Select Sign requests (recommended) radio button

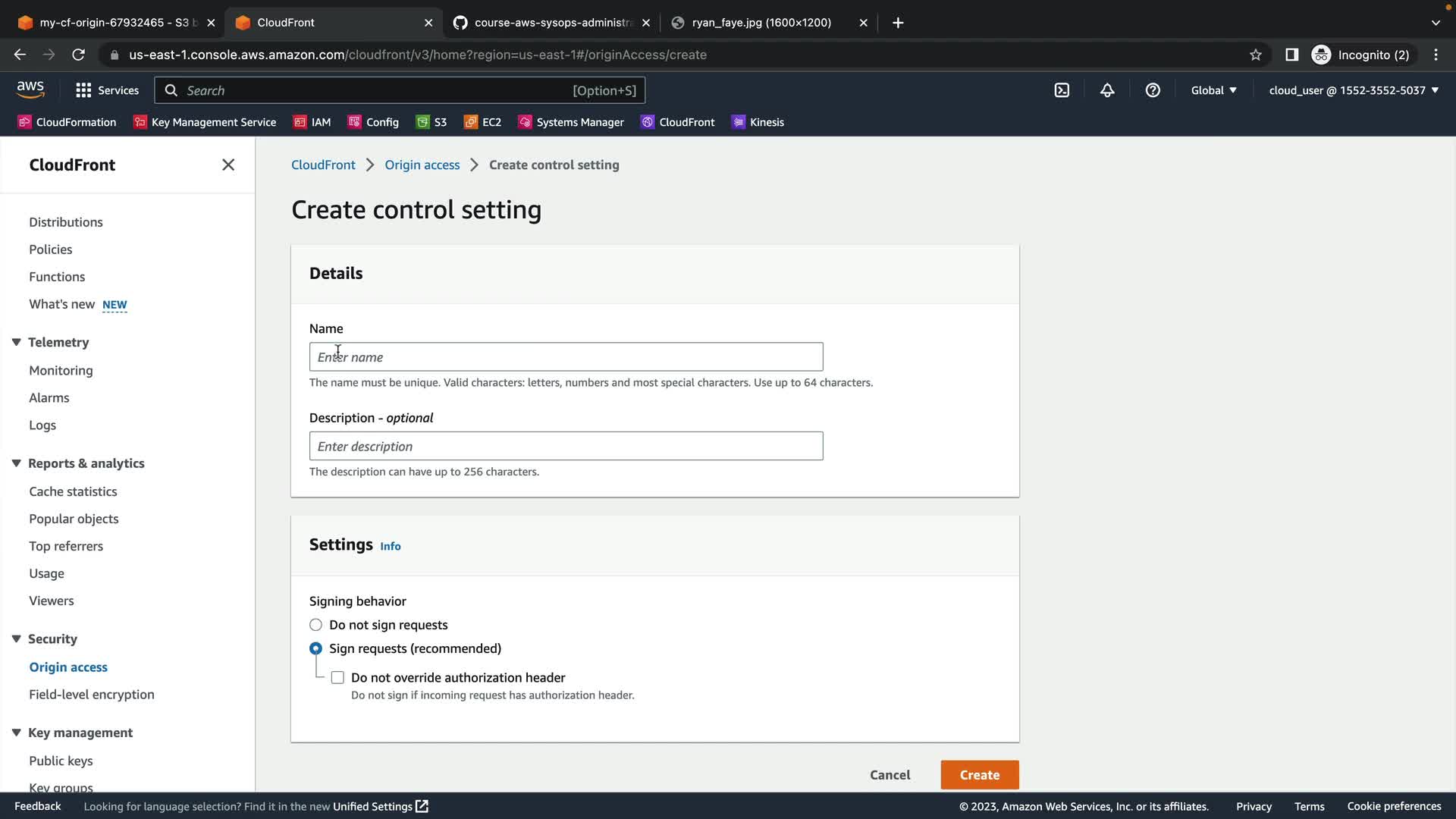tap(315, 648)
